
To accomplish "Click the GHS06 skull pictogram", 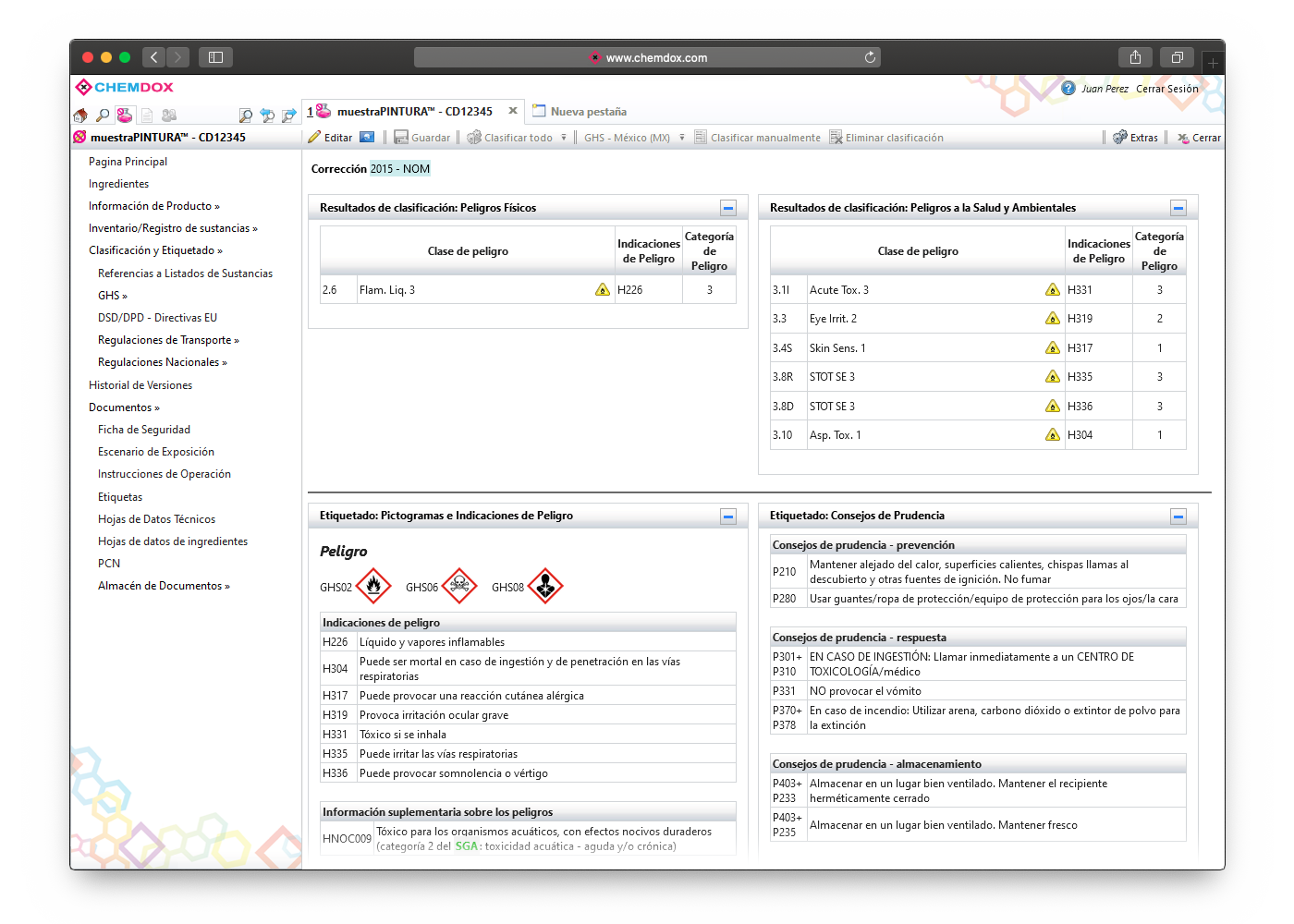I will pos(459,586).
